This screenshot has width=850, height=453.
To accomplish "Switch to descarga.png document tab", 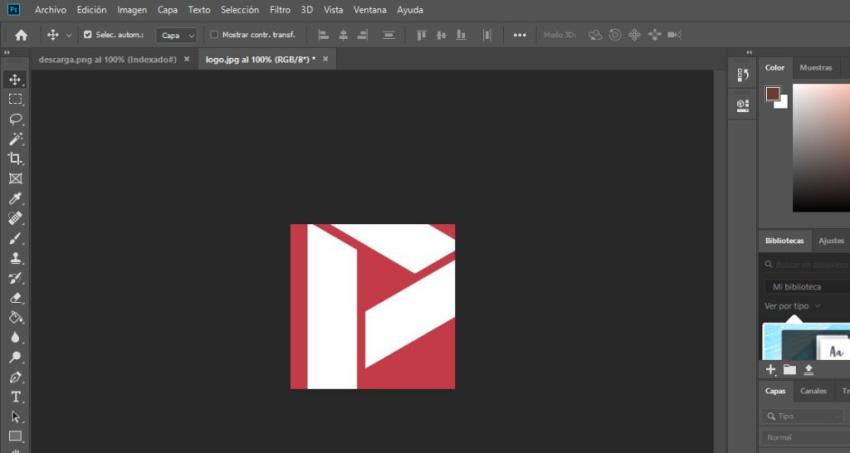I will click(107, 59).
